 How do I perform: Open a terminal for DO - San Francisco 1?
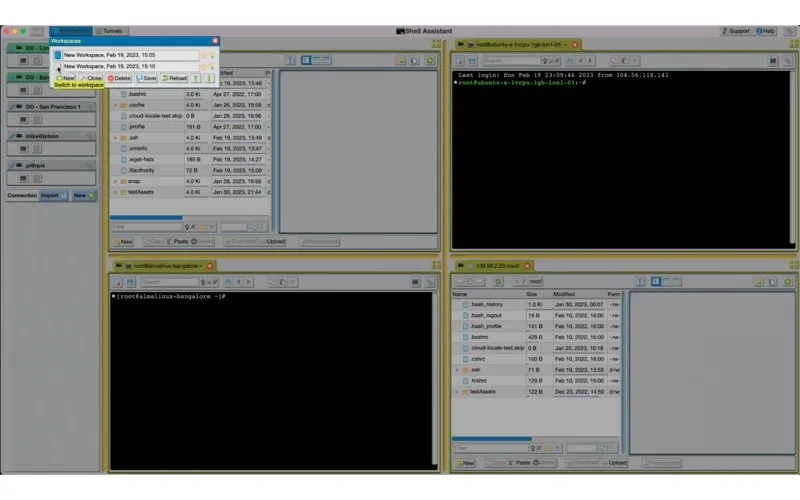[23, 119]
